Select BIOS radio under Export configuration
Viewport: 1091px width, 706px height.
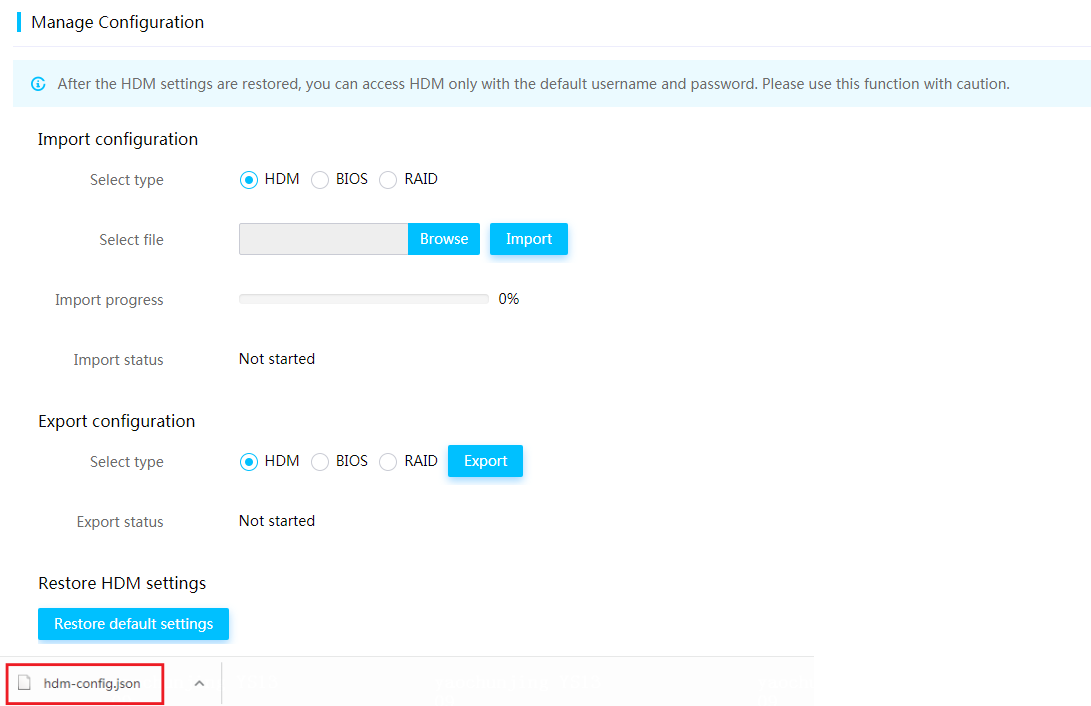point(319,462)
